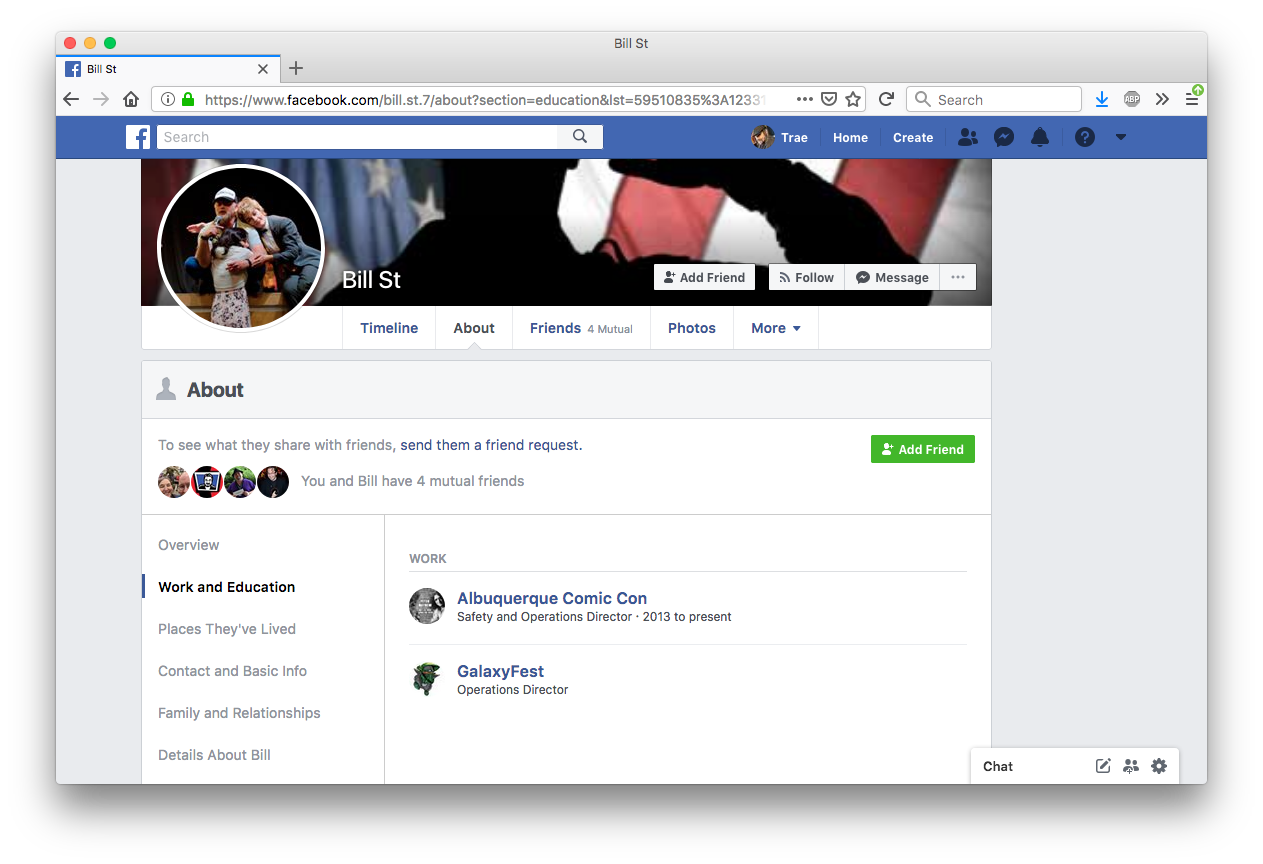This screenshot has width=1263, height=864.
Task: Click the Facebook logo in the header
Action: pos(138,137)
